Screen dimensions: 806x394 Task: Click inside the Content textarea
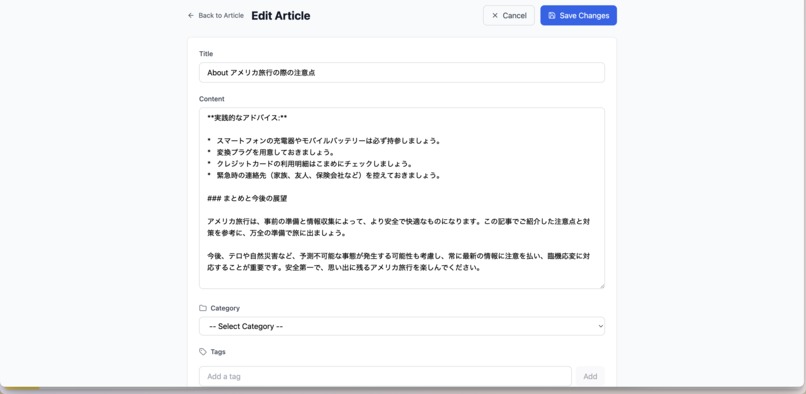tap(401, 198)
